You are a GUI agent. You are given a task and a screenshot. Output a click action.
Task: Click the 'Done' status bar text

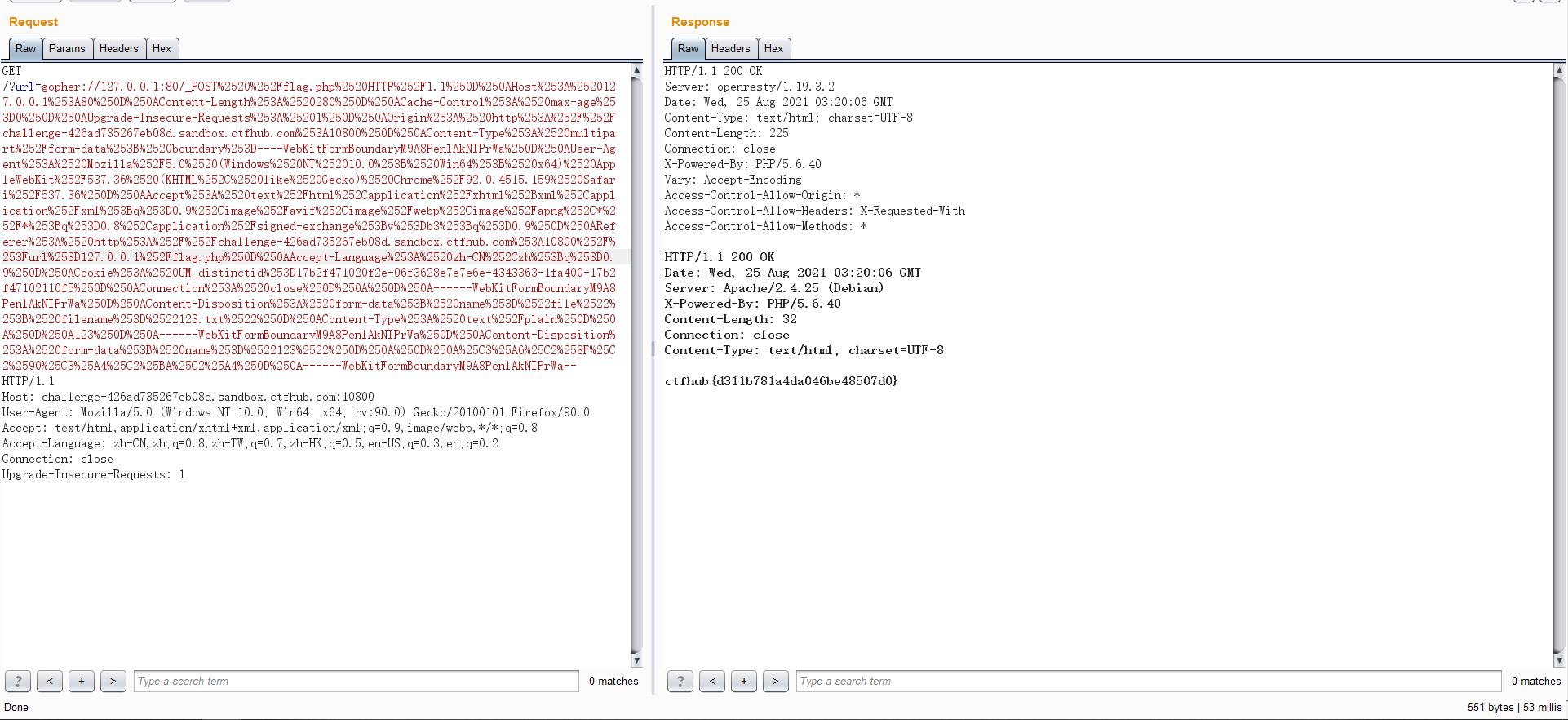(x=16, y=707)
